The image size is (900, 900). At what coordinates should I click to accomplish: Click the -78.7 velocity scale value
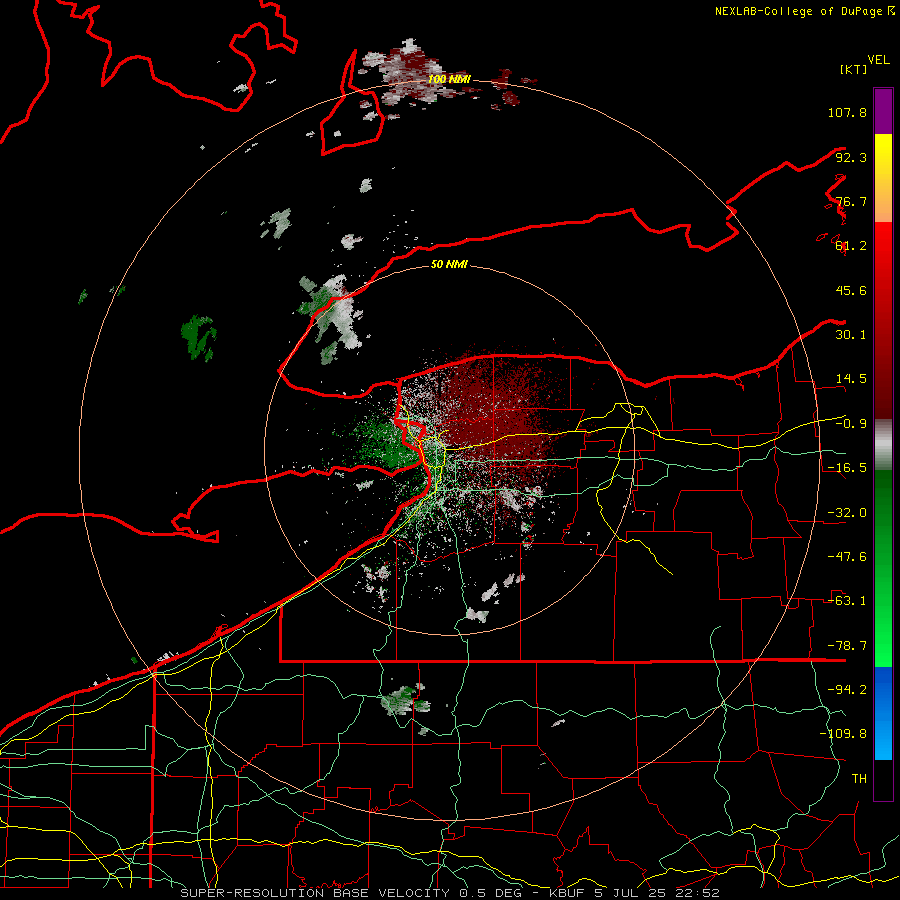point(847,646)
